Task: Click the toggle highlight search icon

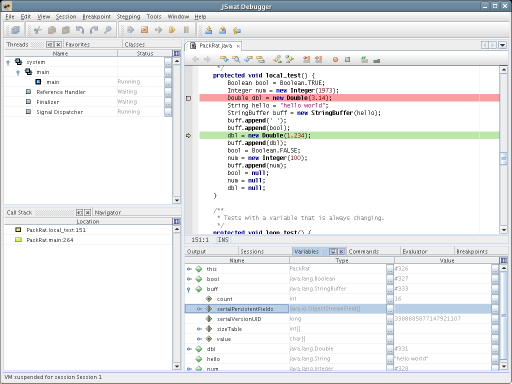Action: pyautogui.click(x=260, y=59)
